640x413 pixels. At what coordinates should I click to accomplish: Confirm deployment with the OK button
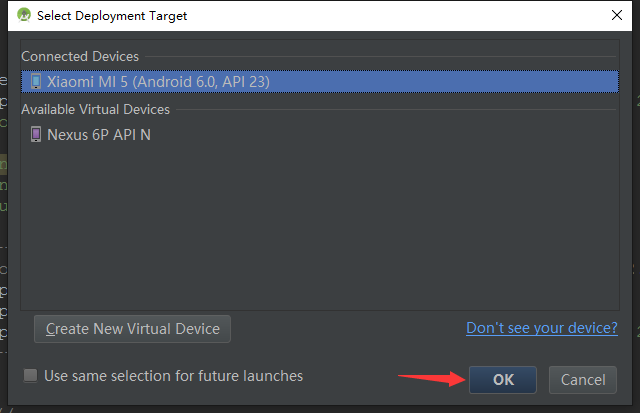[x=503, y=380]
